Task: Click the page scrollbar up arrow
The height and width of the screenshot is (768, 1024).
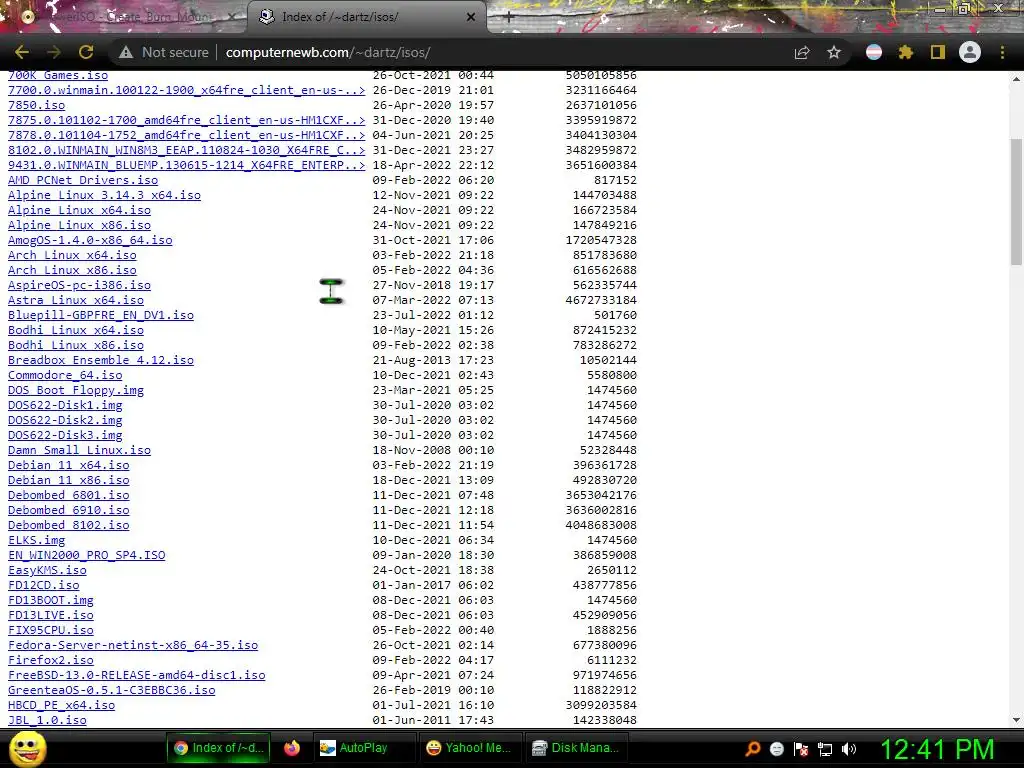Action: (x=1016, y=78)
